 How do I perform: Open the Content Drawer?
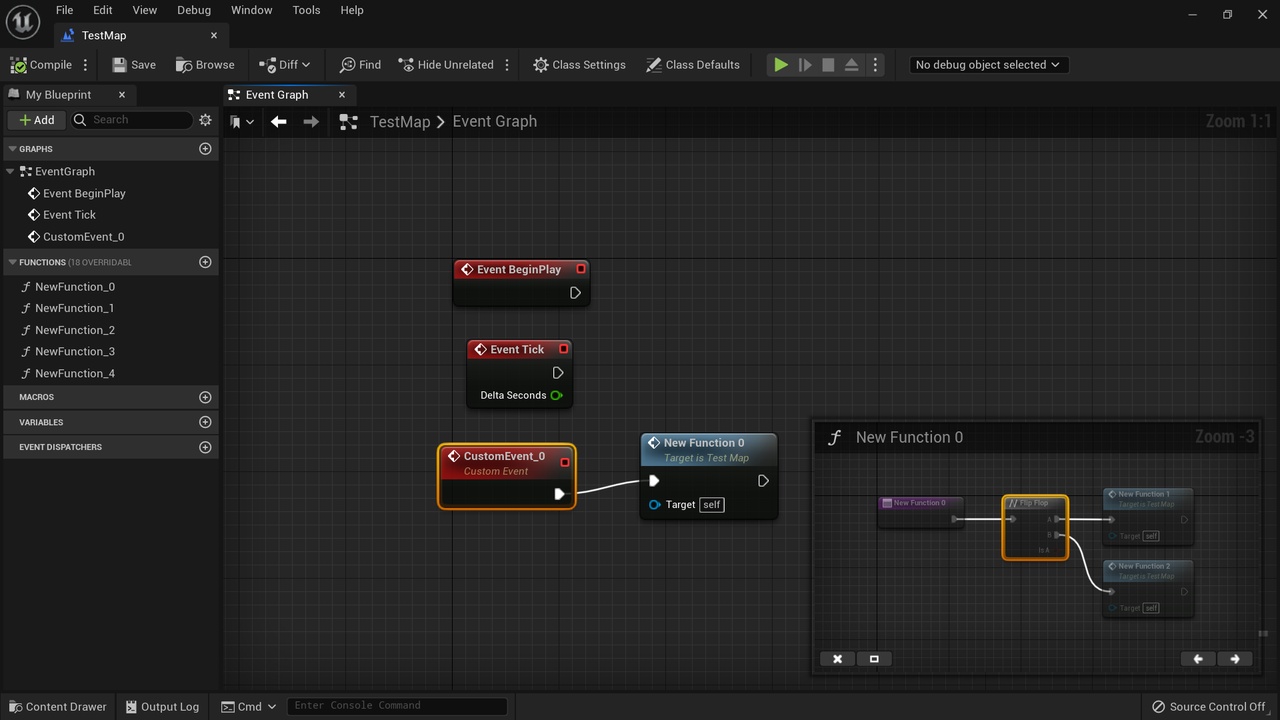click(x=56, y=706)
